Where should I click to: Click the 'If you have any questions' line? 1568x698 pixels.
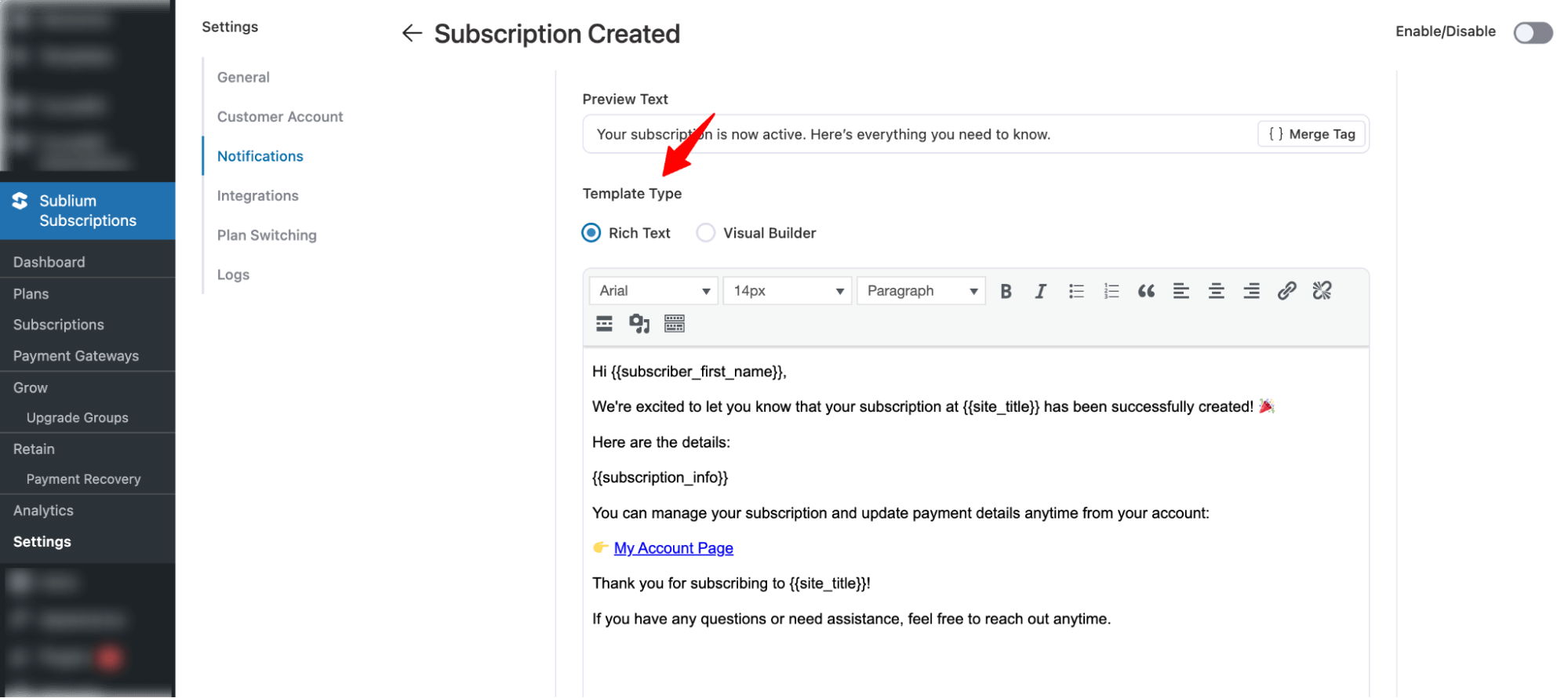coord(851,619)
